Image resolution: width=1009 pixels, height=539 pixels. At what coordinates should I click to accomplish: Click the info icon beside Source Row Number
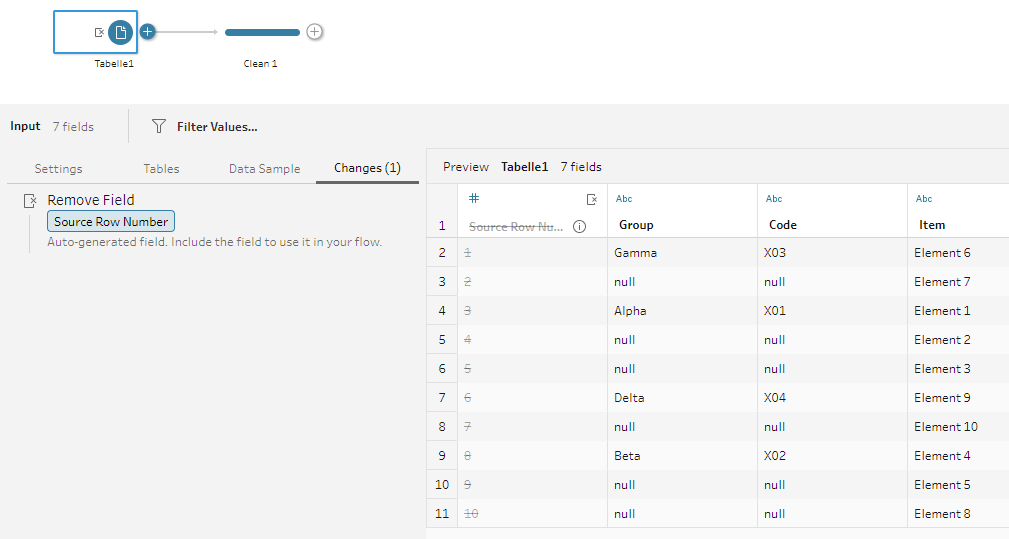point(579,226)
